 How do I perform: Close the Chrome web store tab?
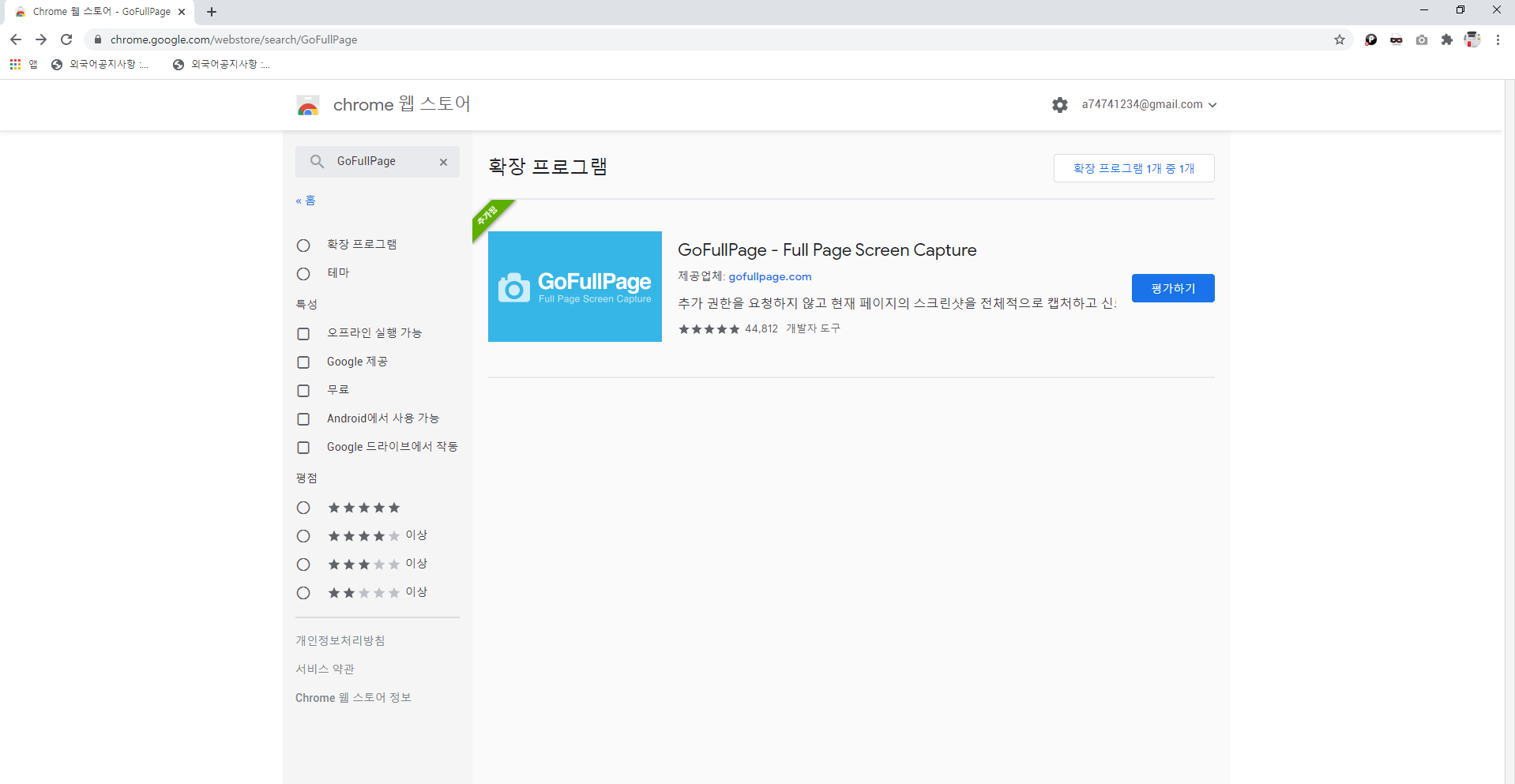coord(182,12)
